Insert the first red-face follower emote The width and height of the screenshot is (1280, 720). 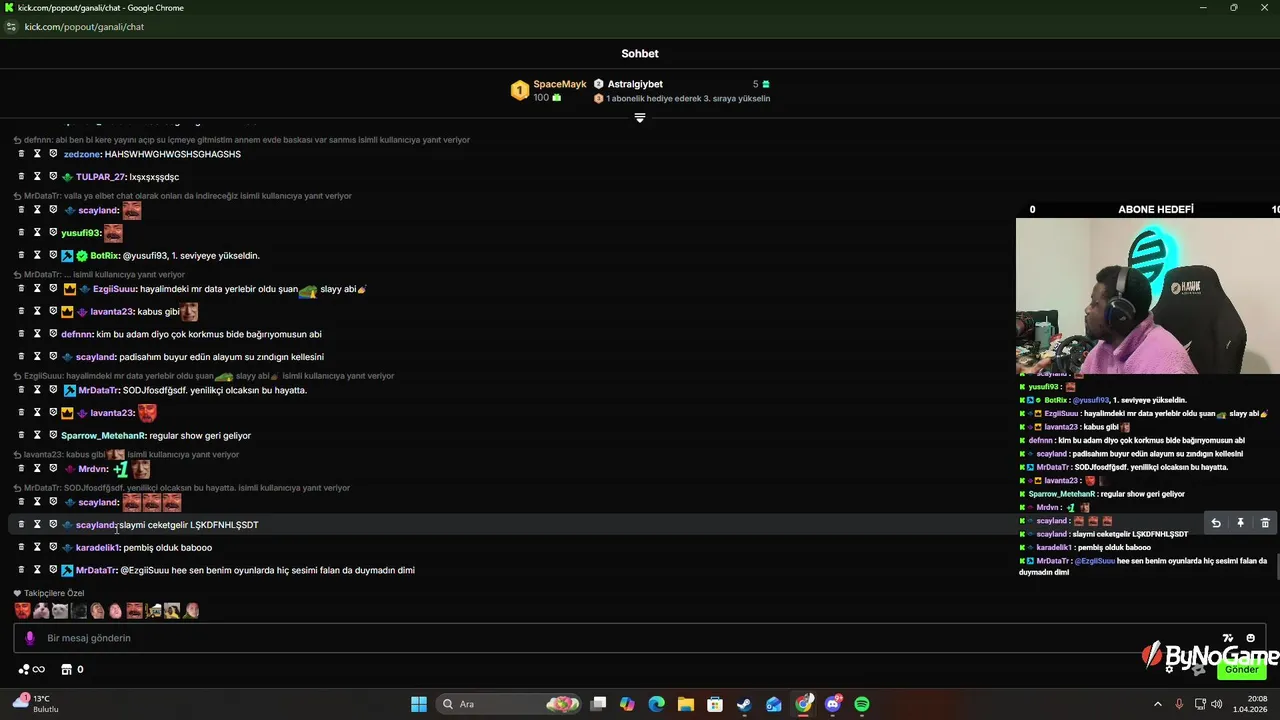tap(22, 610)
